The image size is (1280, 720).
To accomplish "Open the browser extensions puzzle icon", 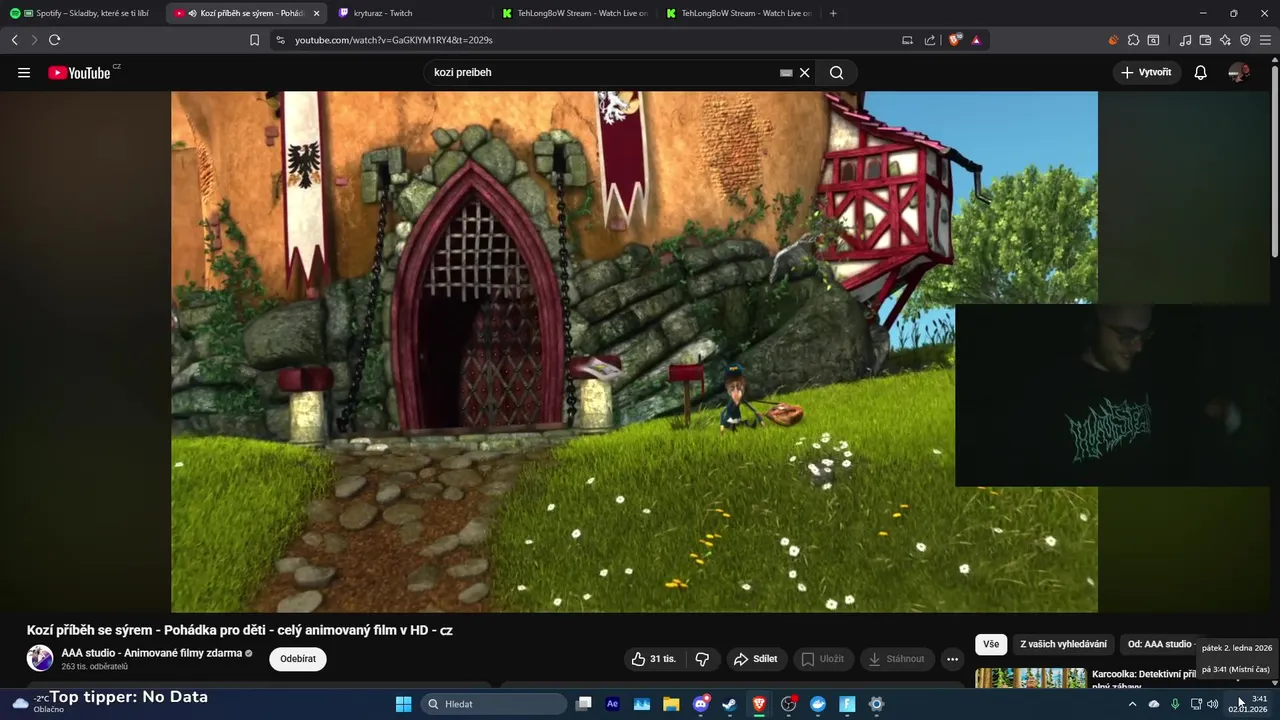I will (1133, 40).
